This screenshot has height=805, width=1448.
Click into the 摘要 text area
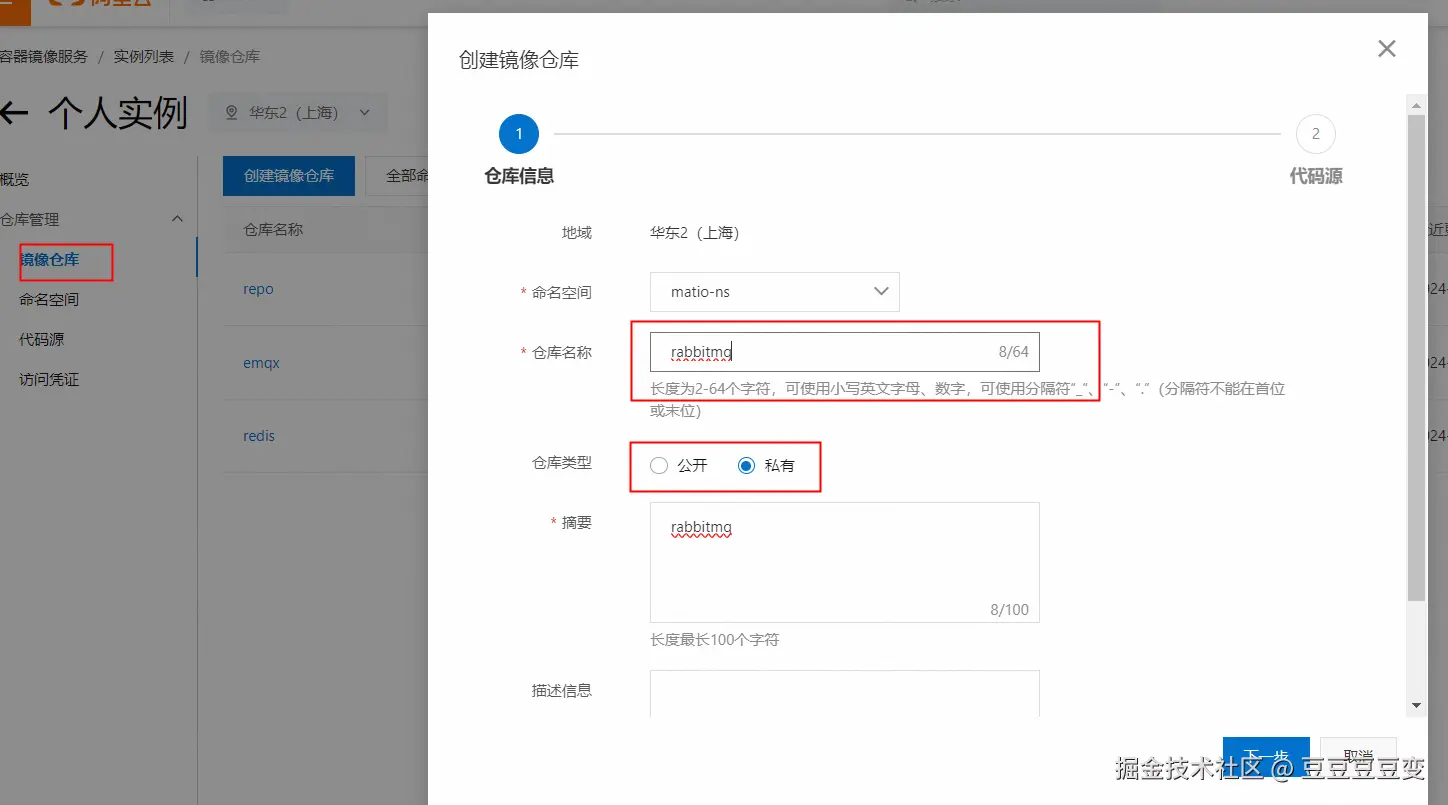coord(845,562)
